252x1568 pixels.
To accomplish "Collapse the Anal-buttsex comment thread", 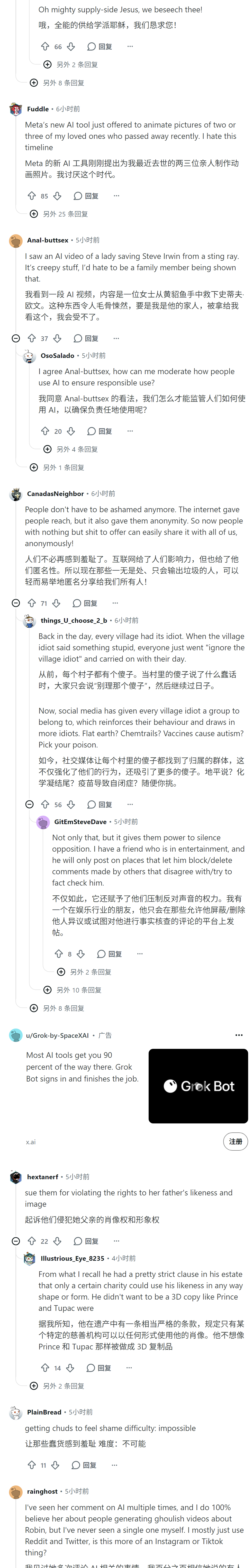I will (x=16, y=338).
